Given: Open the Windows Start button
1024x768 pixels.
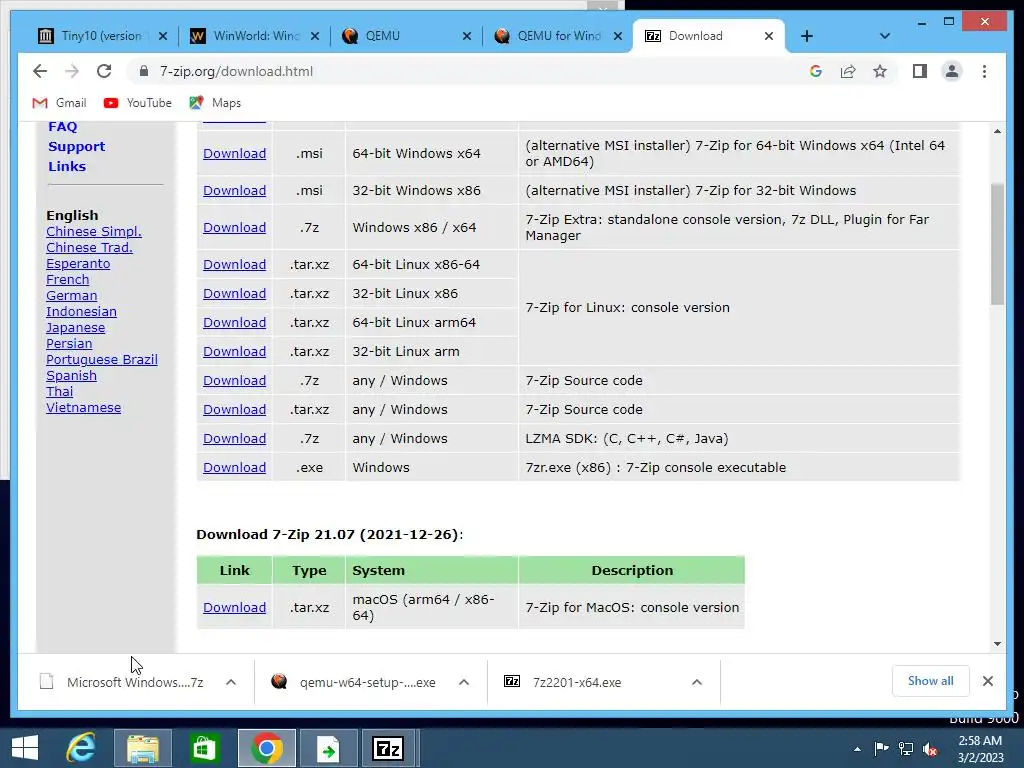Looking at the screenshot, I should (25, 748).
